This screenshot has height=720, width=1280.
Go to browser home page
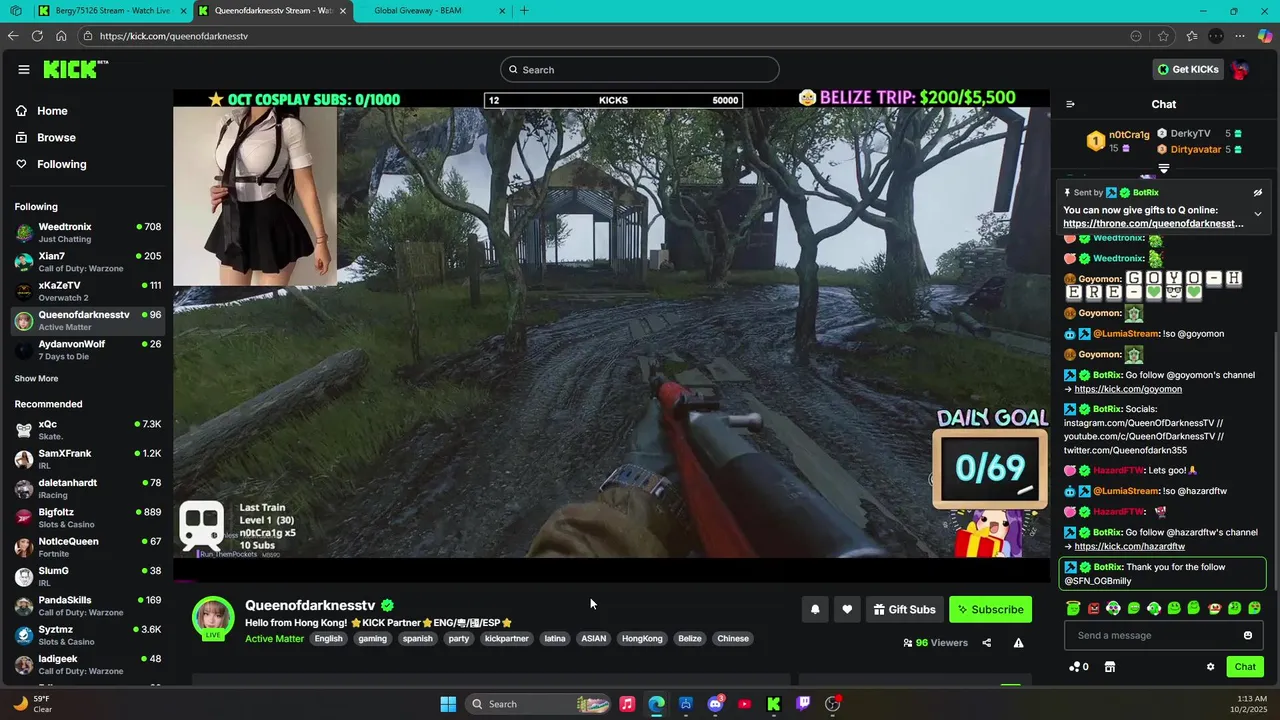(61, 36)
